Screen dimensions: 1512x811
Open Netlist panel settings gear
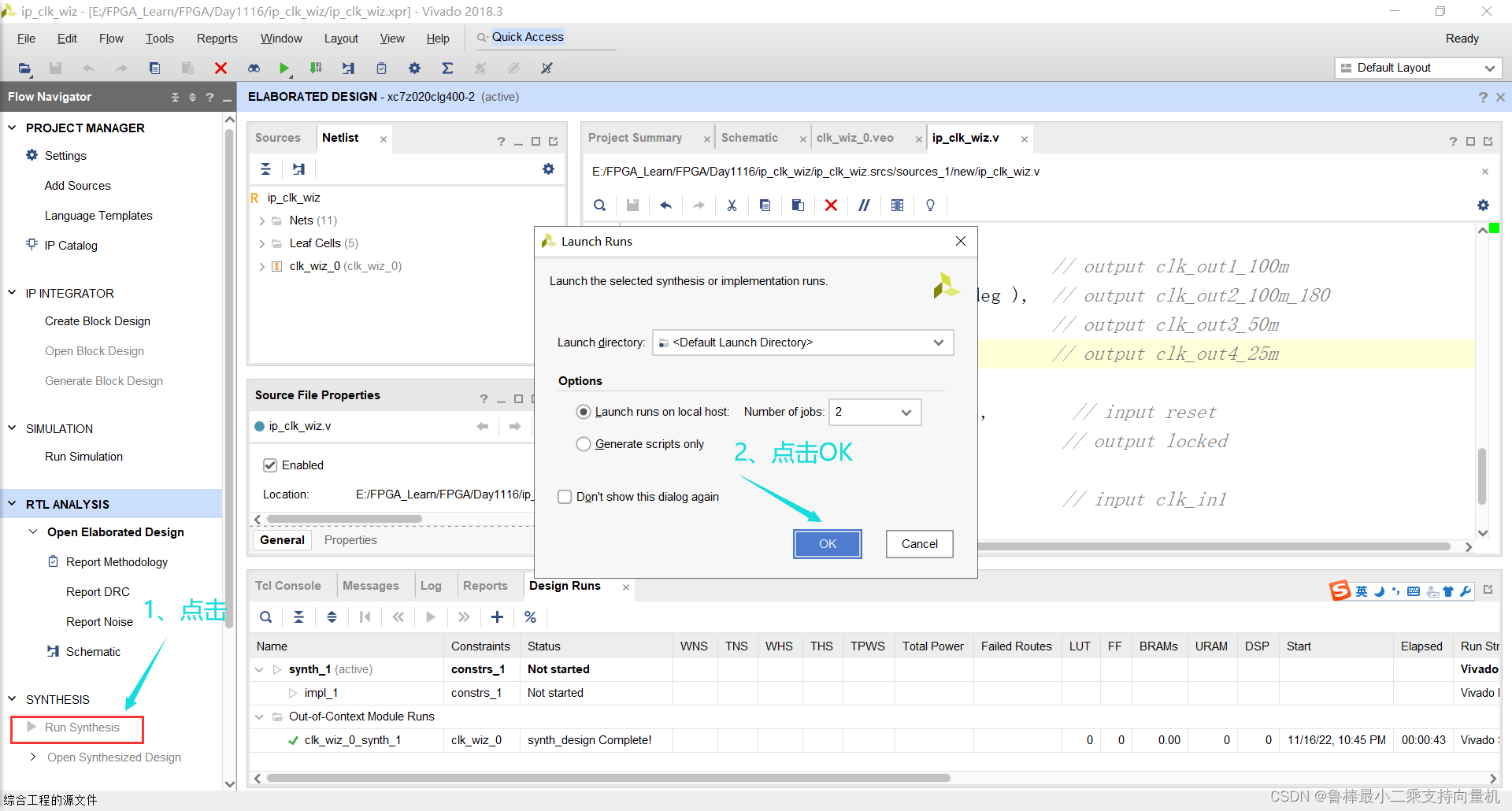[548, 169]
